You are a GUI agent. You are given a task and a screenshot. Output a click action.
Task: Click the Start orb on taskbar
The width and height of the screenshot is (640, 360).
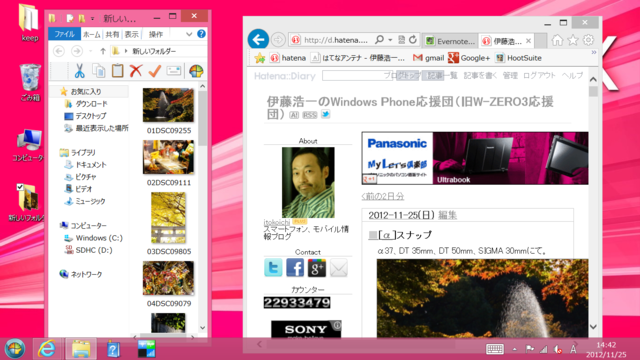(x=15, y=349)
